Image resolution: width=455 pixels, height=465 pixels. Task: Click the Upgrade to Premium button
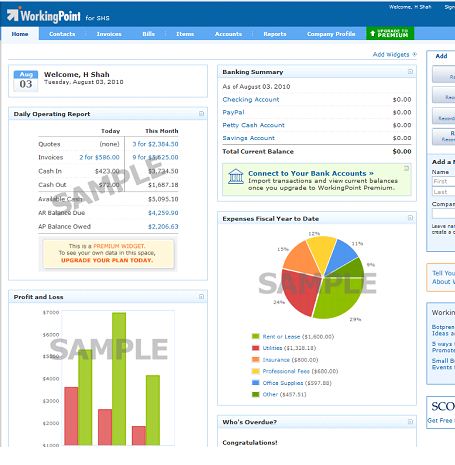(x=390, y=33)
